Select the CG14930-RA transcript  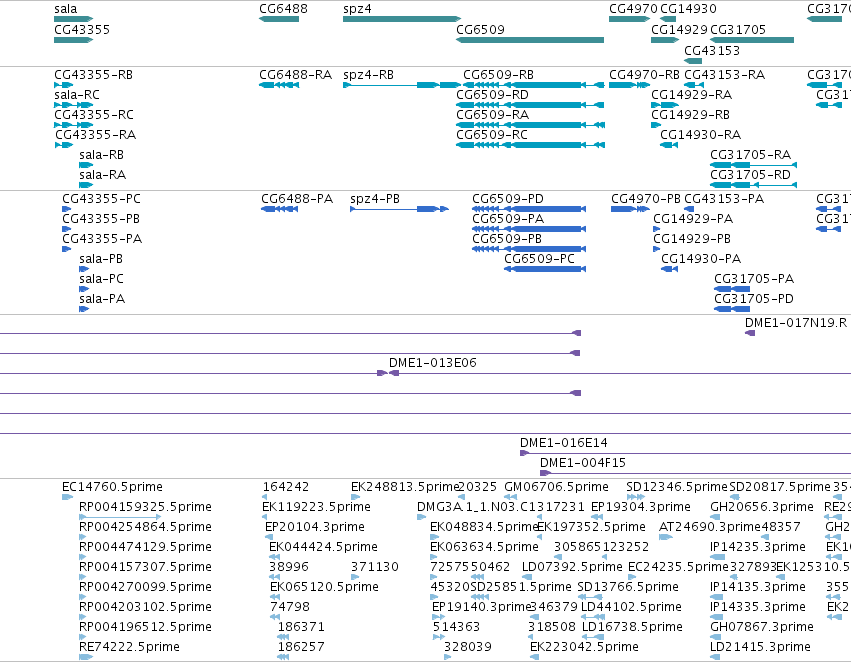tap(669, 145)
